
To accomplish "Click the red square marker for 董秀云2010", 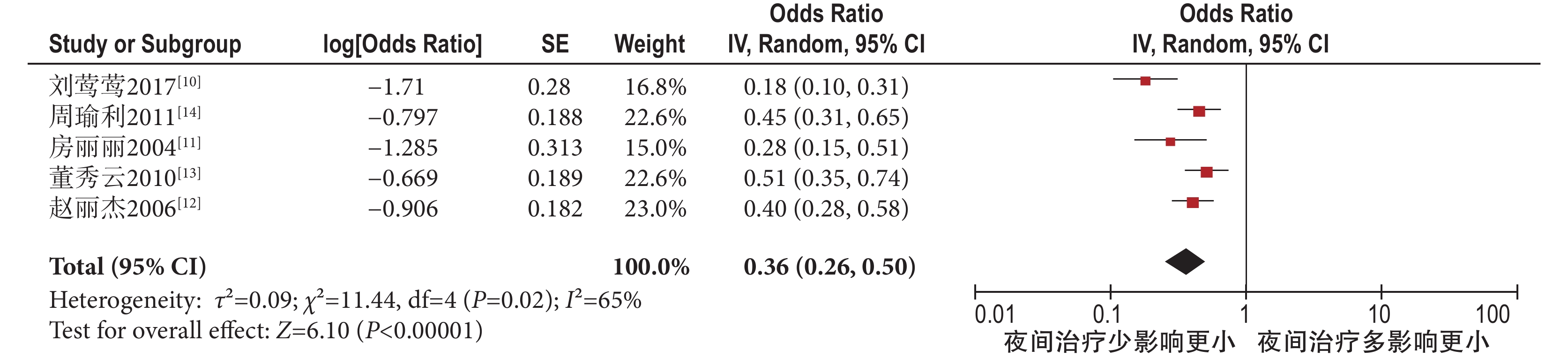I will (x=1206, y=172).
